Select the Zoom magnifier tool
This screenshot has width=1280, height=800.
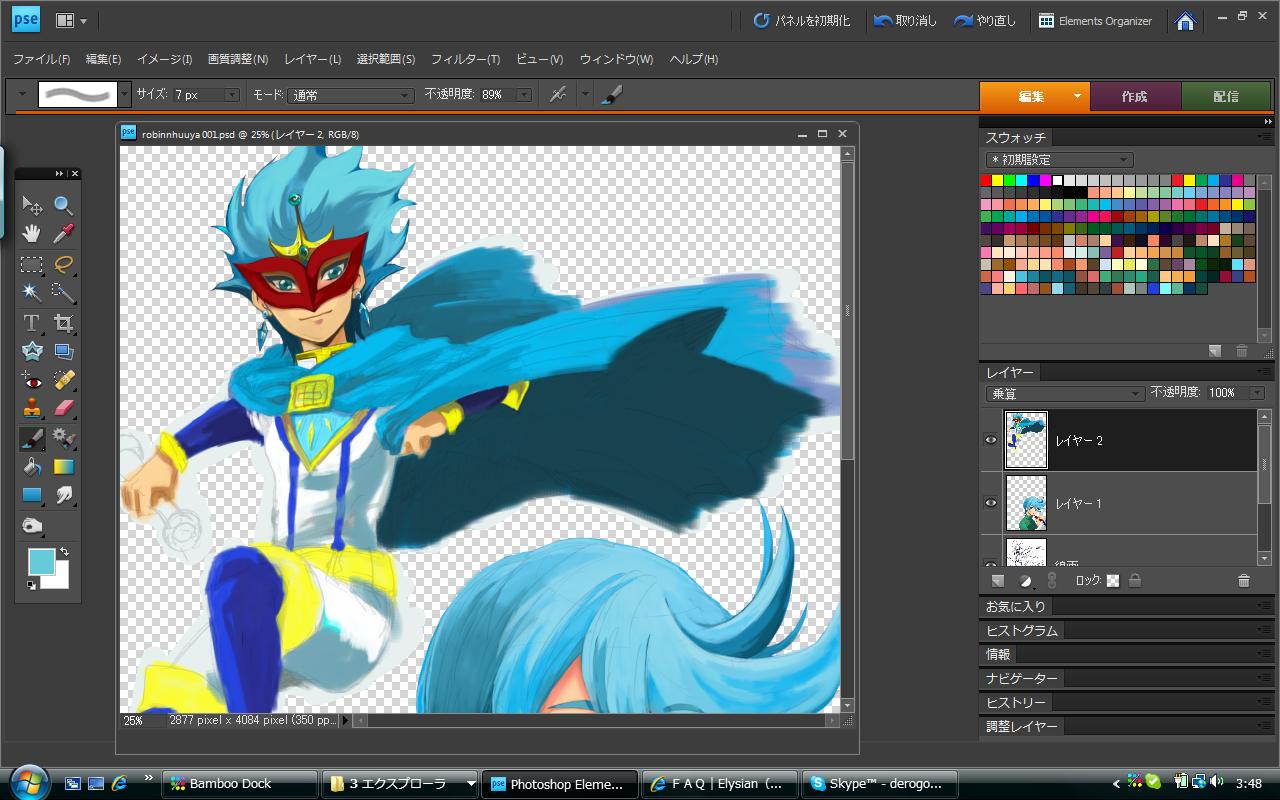pyautogui.click(x=63, y=206)
